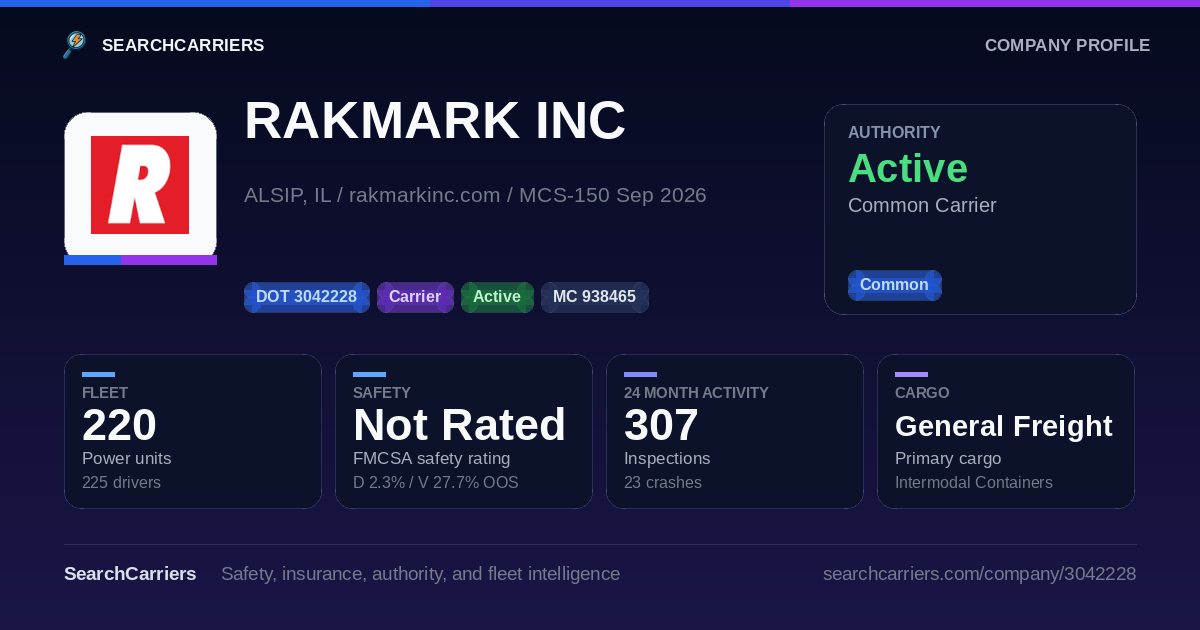Click the SearchCarriers footer brand name
The width and height of the screenshot is (1200, 630).
130,574
